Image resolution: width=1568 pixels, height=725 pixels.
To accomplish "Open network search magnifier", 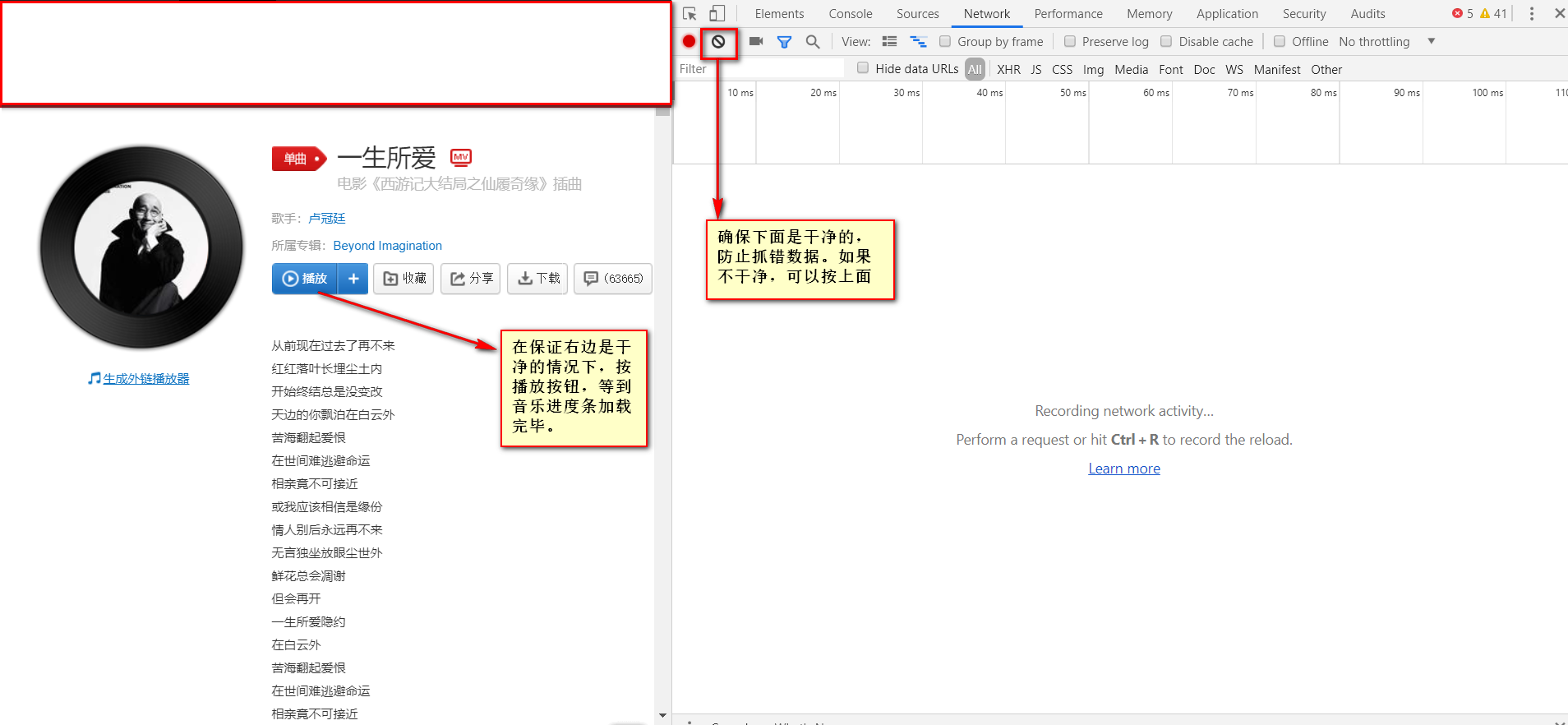I will (813, 42).
